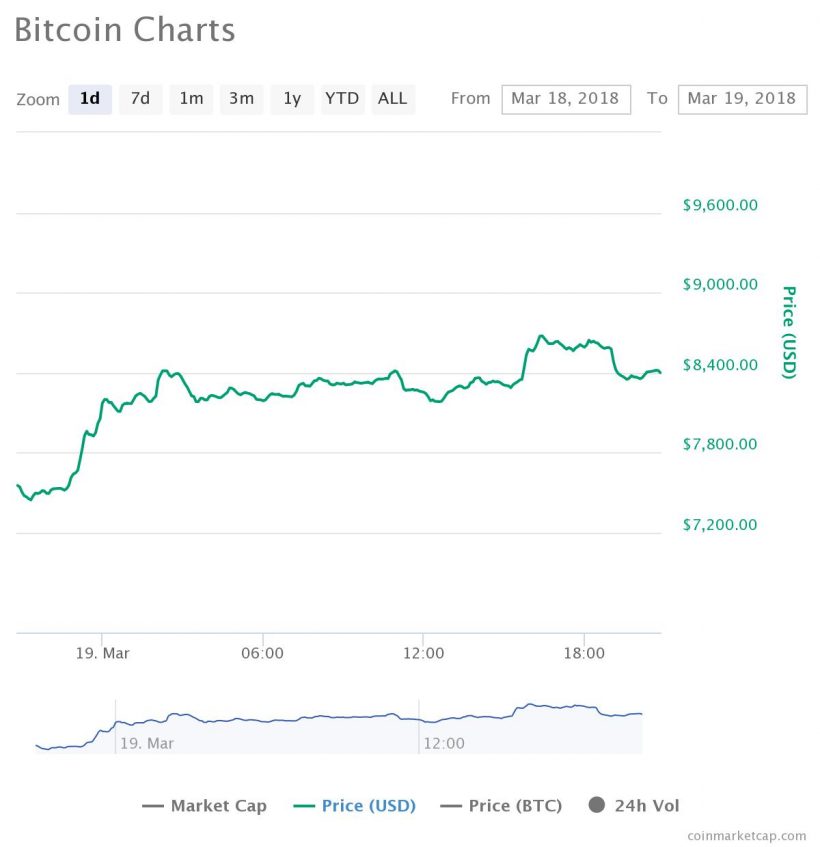Select the 1y zoom range
The image size is (820, 847).
click(292, 99)
